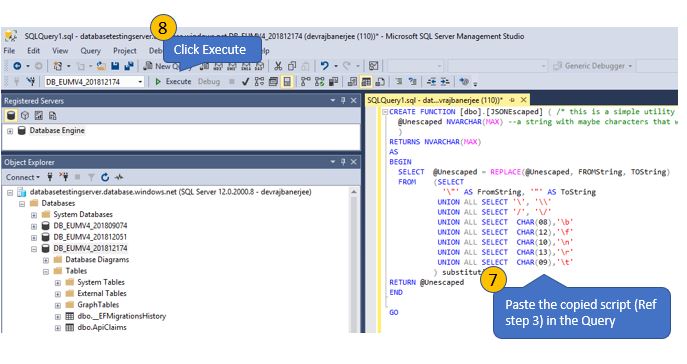Select Database Engine server type icon in Registered Servers
The height and width of the screenshot is (364, 687).
(11, 116)
